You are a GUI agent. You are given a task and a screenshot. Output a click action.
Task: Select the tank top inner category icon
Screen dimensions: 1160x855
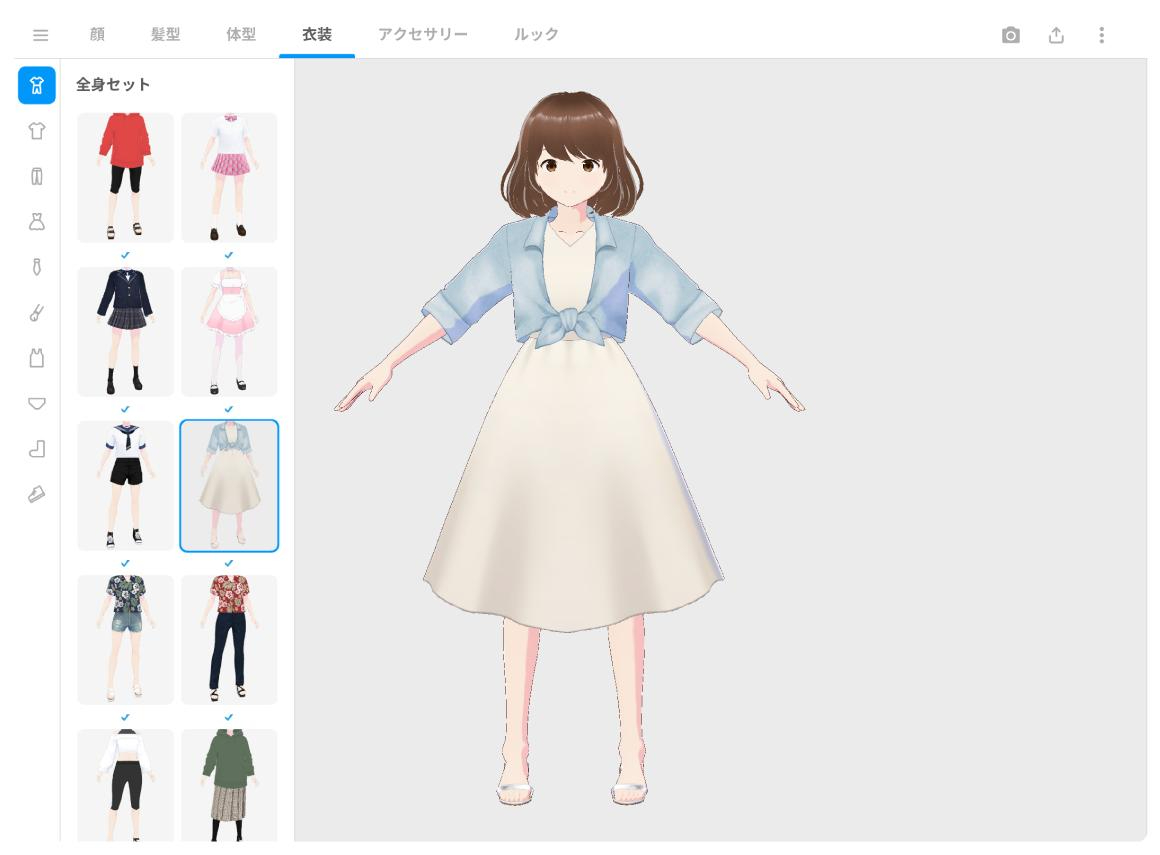(x=37, y=358)
